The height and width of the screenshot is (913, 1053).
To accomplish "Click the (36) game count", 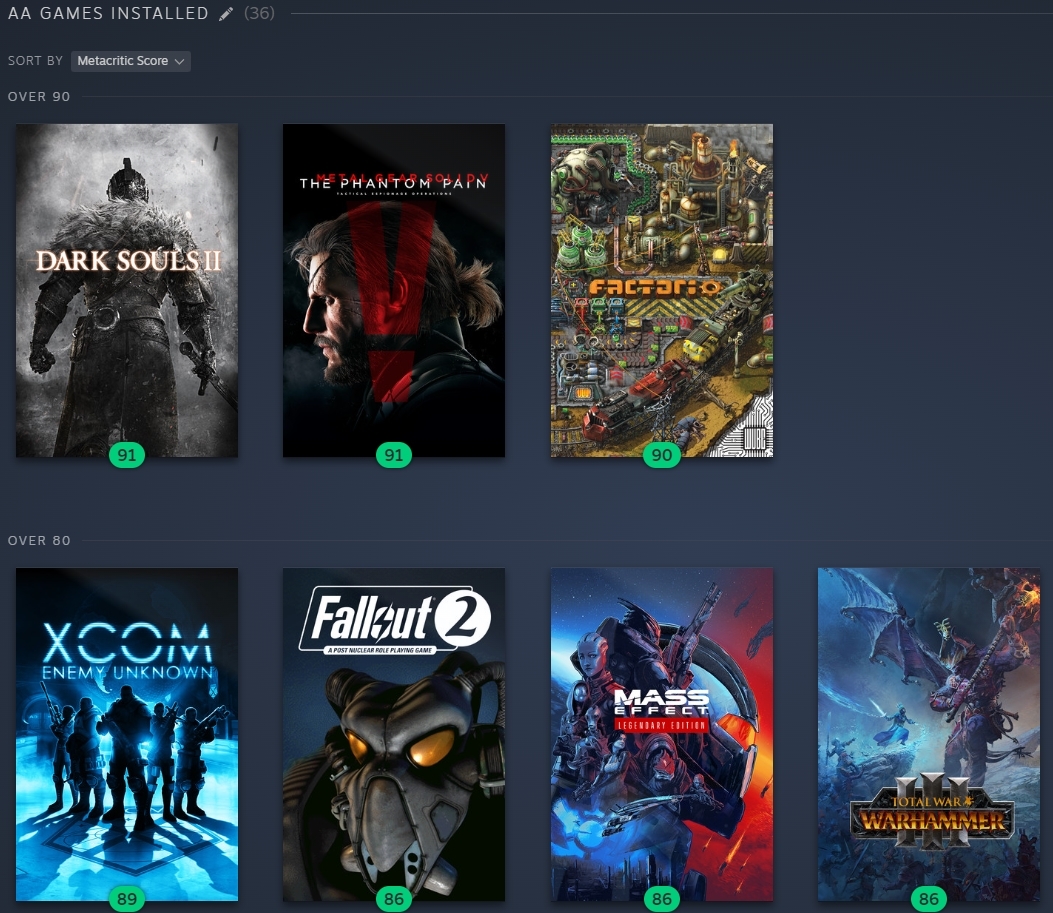I will pyautogui.click(x=259, y=13).
